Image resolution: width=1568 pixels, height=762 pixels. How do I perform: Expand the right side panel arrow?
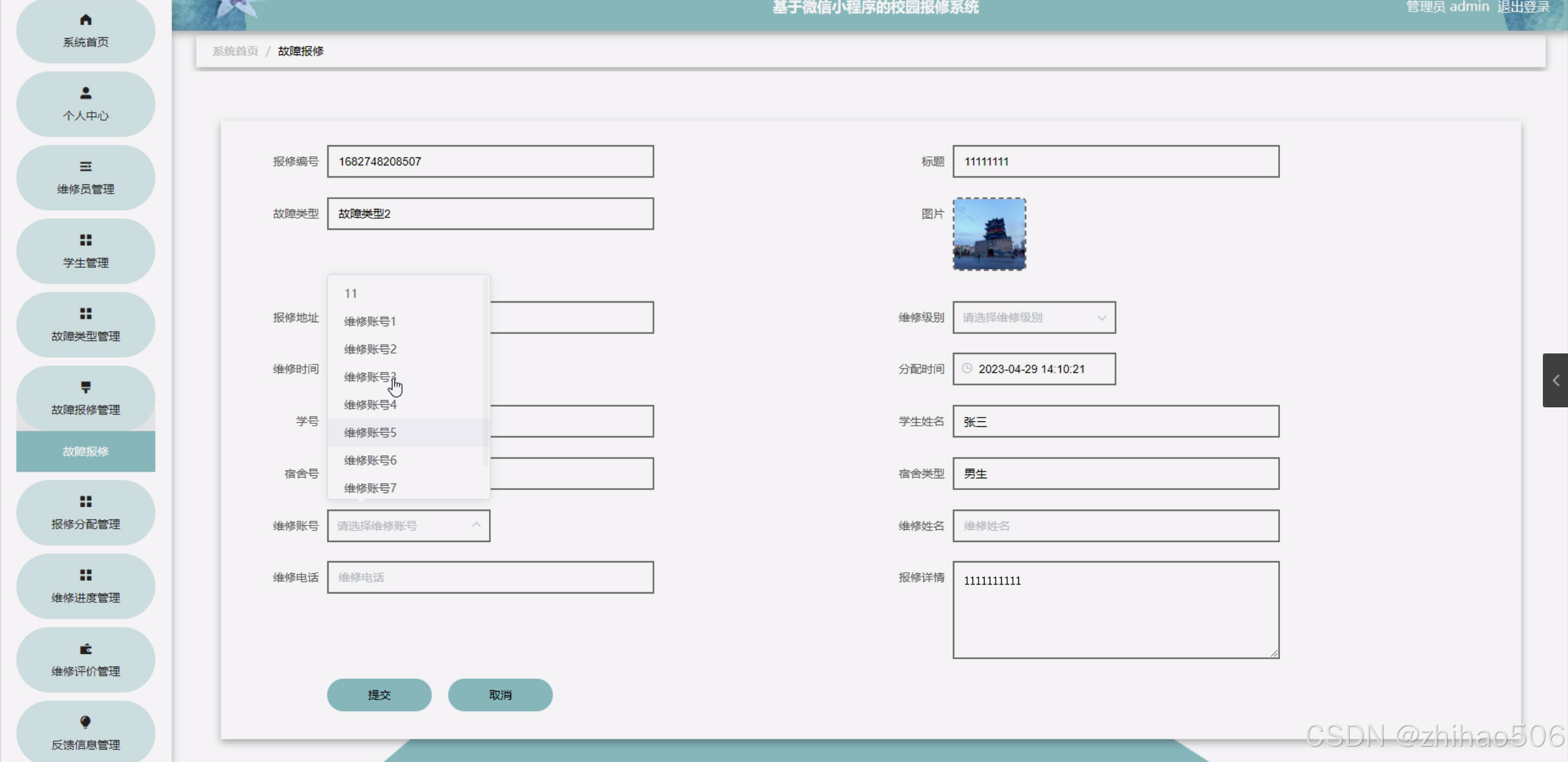click(x=1555, y=380)
